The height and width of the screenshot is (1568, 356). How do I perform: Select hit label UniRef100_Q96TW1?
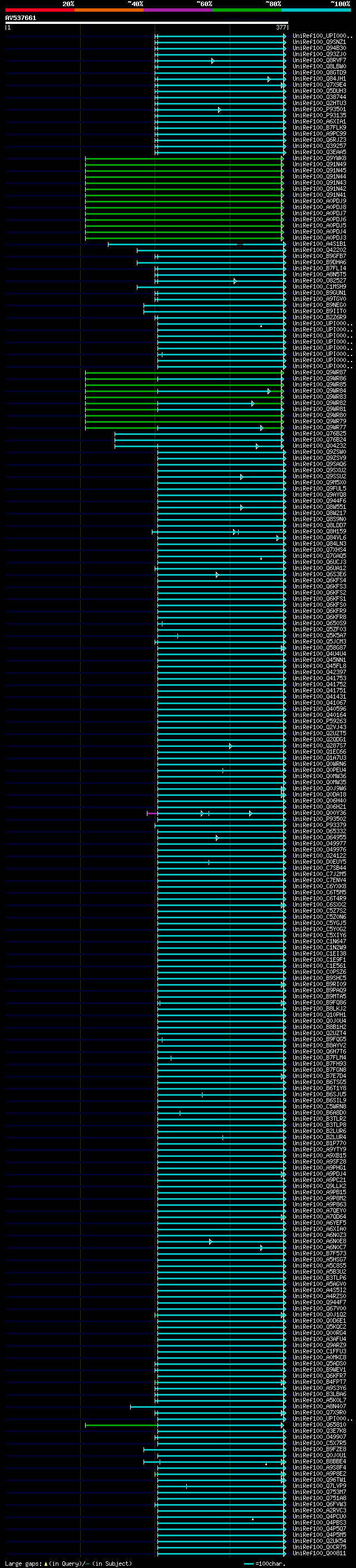point(319,1480)
